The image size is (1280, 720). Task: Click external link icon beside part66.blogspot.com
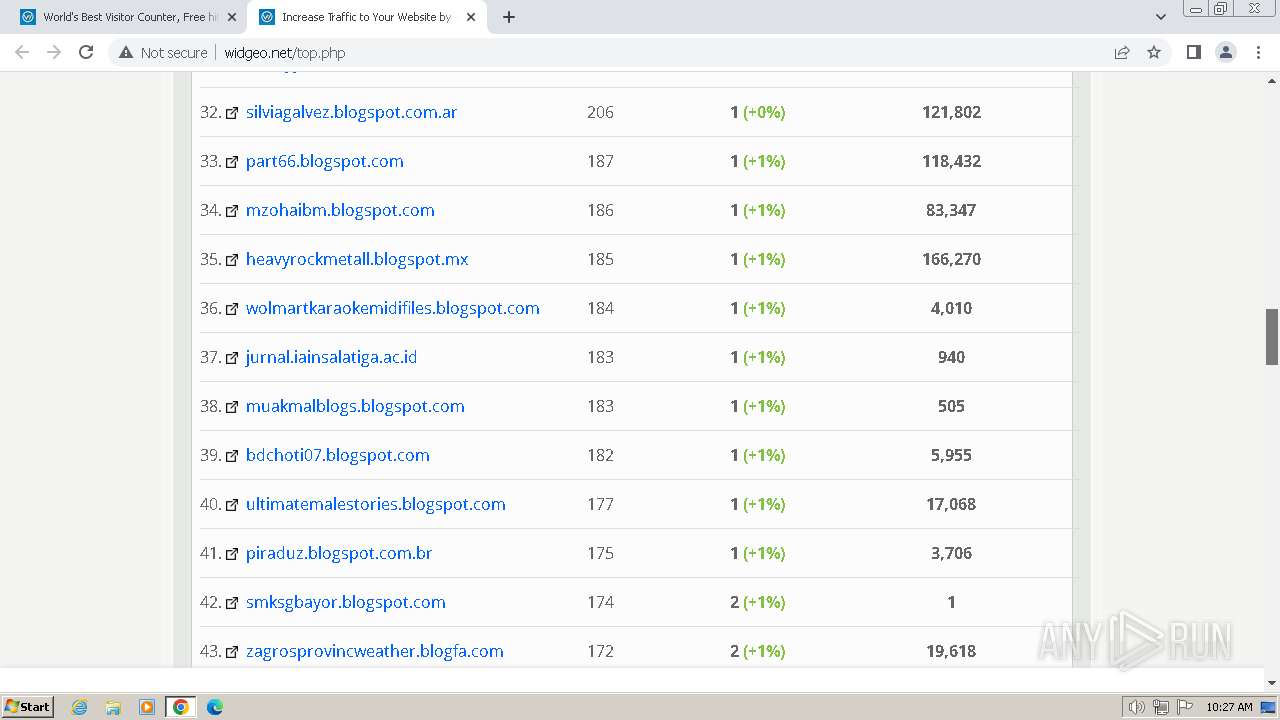tap(232, 162)
